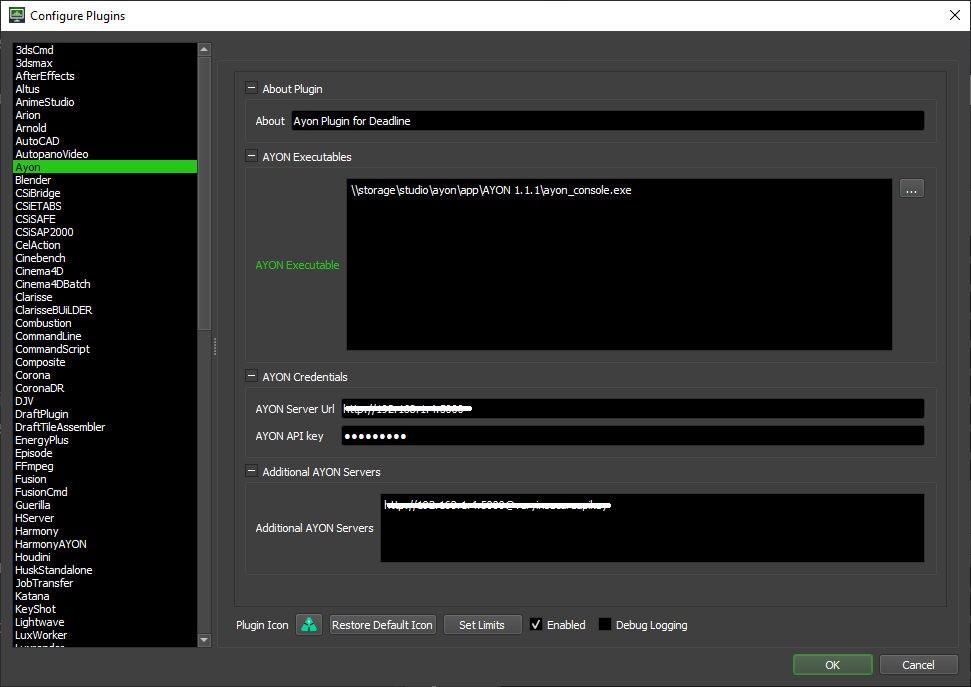Select the Blender plugin
This screenshot has width=971, height=687.
point(105,180)
